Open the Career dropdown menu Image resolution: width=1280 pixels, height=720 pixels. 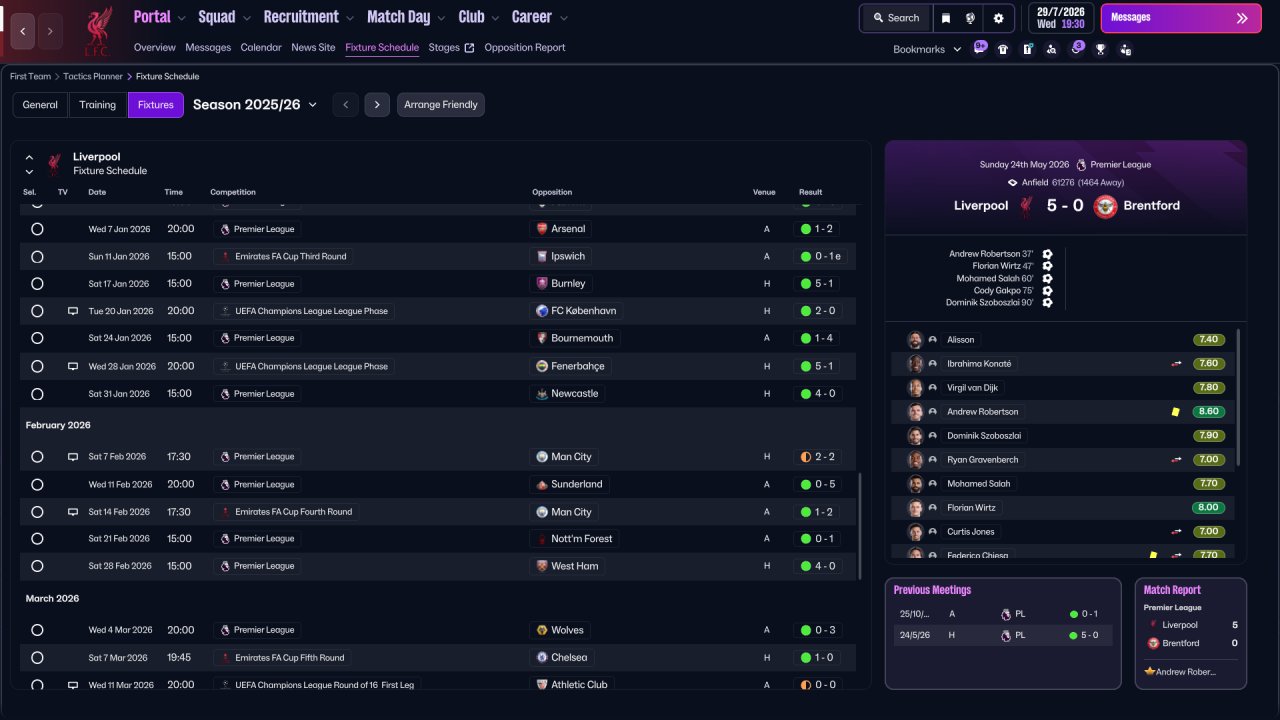coord(540,17)
